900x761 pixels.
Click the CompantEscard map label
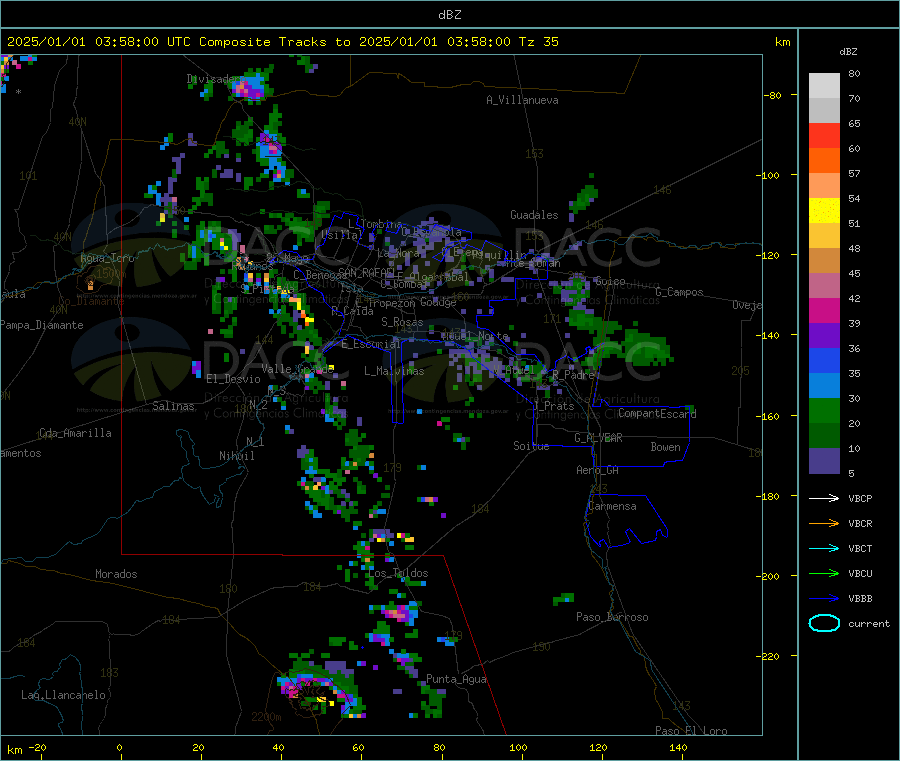coord(657,413)
